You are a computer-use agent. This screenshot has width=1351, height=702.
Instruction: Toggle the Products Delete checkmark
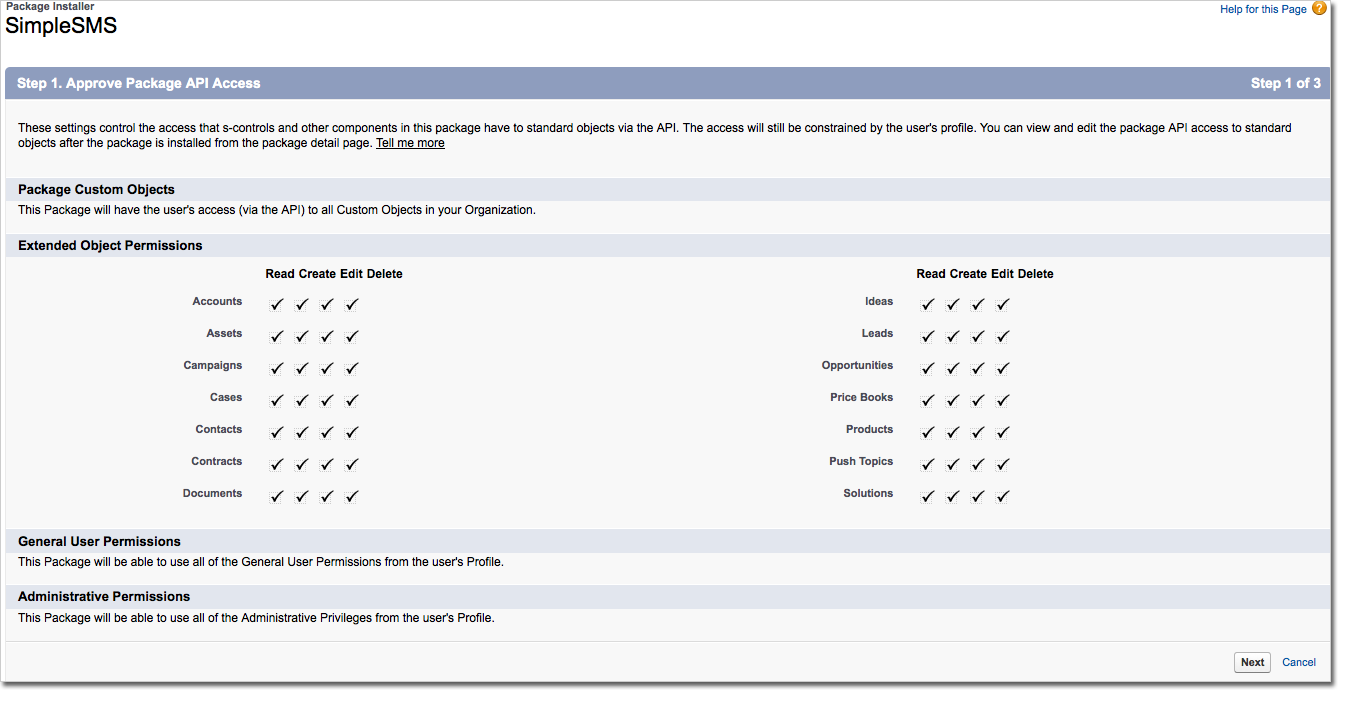(x=1003, y=432)
